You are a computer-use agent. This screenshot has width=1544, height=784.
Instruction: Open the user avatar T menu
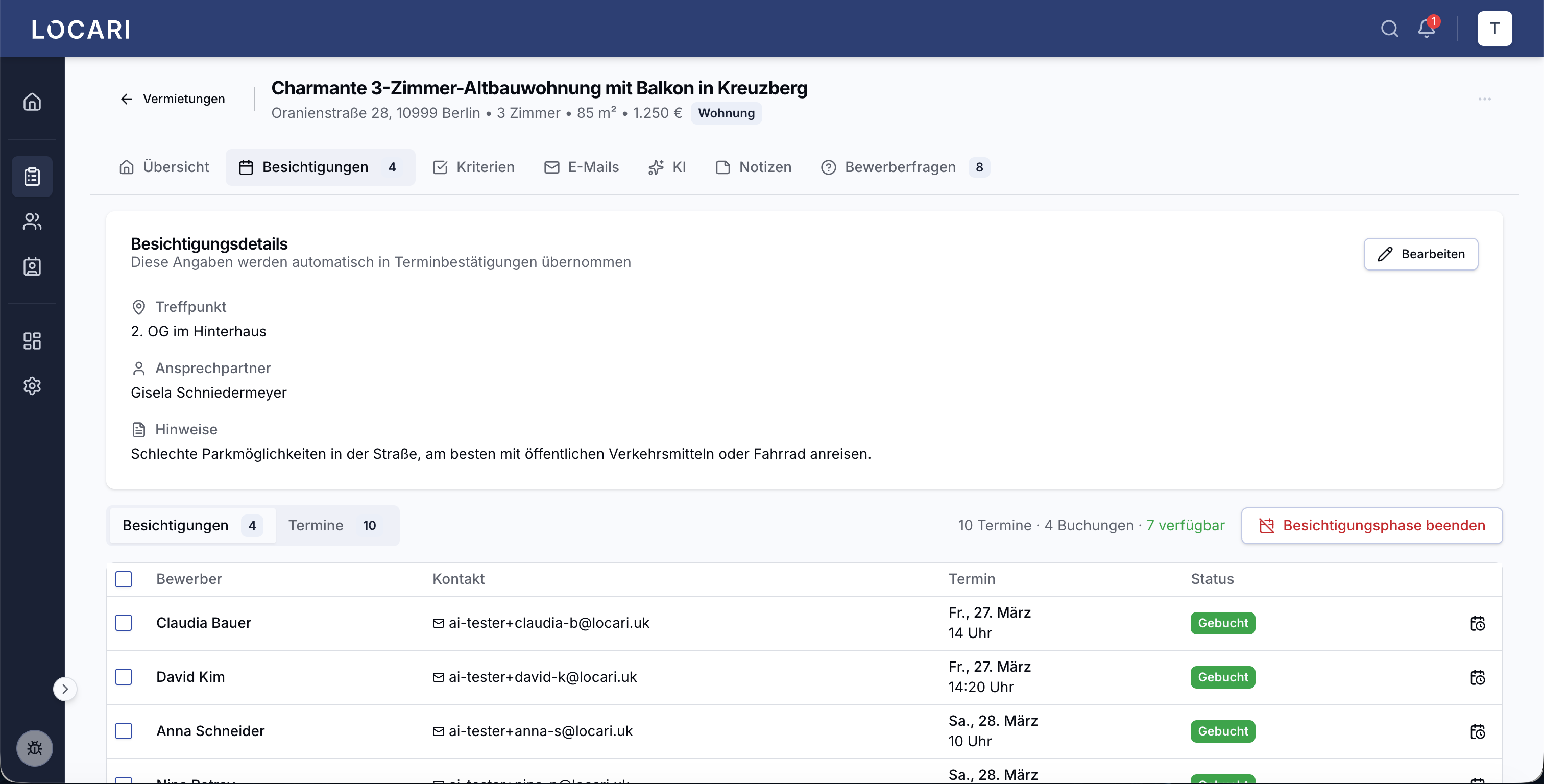[x=1494, y=29]
